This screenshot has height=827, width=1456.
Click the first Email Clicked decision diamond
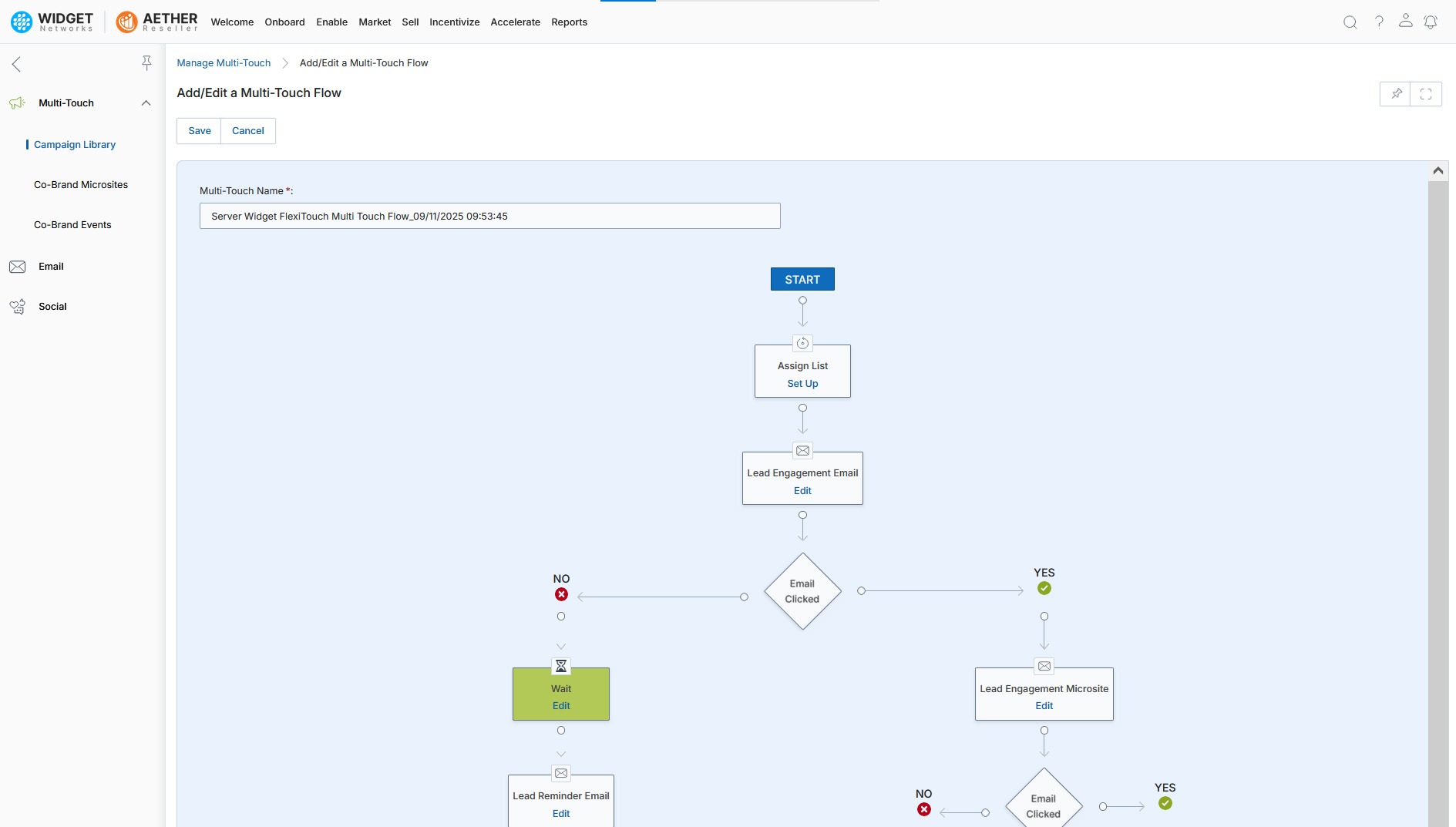(x=802, y=591)
